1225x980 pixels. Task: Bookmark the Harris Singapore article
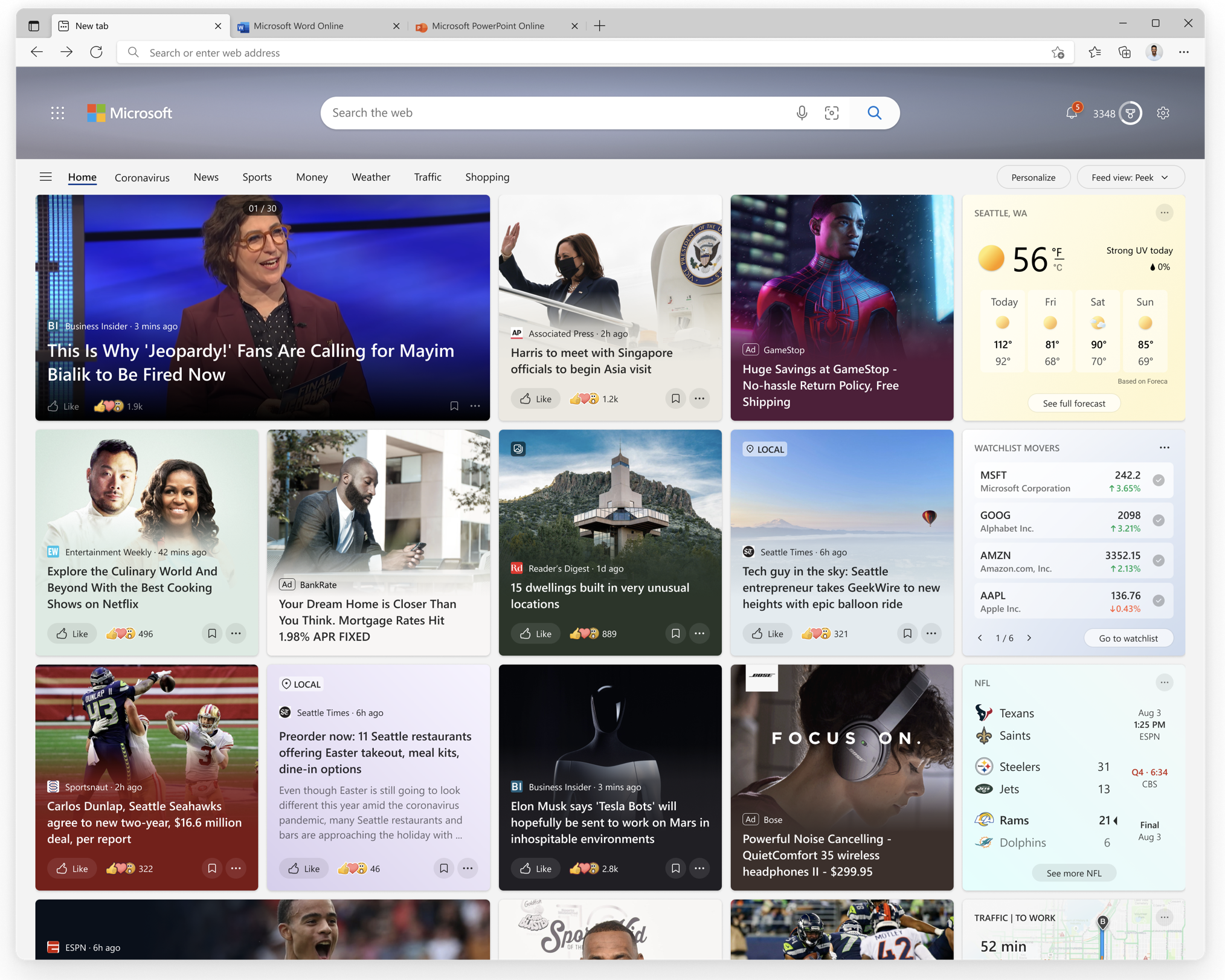pyautogui.click(x=675, y=399)
